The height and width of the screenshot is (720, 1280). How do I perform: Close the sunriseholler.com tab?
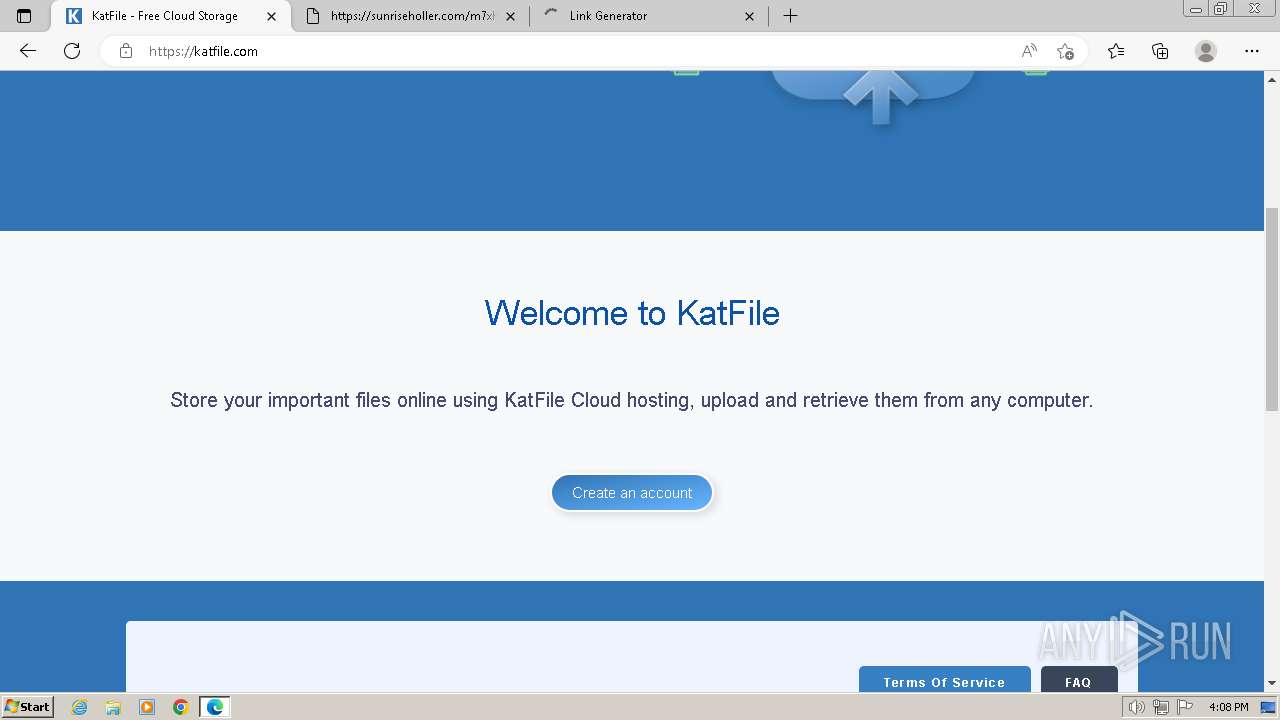pyautogui.click(x=510, y=16)
